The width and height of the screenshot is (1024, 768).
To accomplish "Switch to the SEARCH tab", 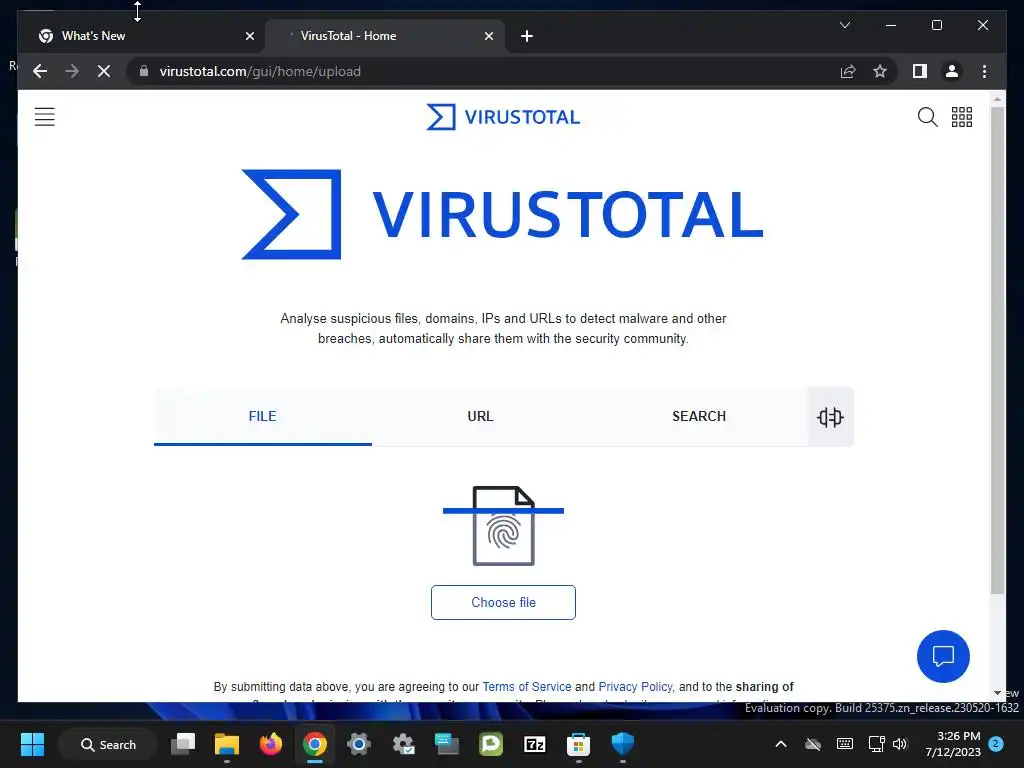I will [x=699, y=417].
